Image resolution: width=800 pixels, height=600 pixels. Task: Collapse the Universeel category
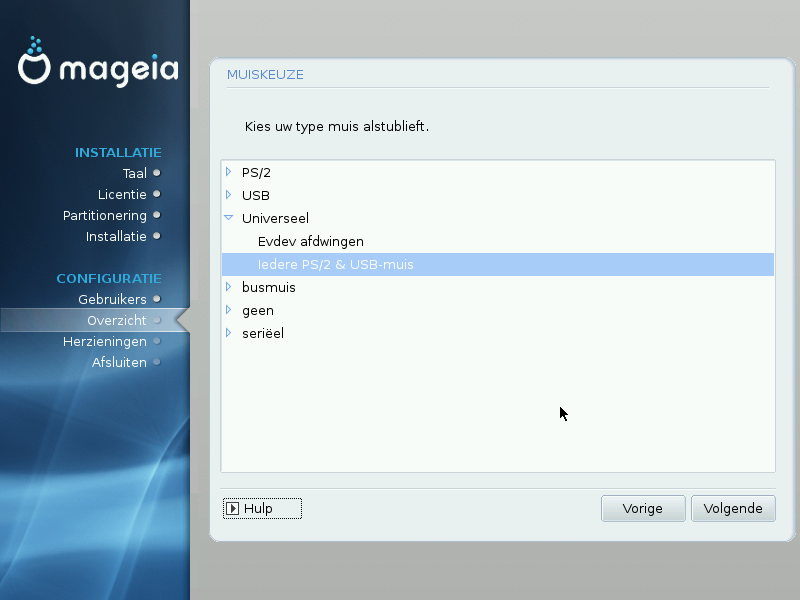(x=229, y=218)
